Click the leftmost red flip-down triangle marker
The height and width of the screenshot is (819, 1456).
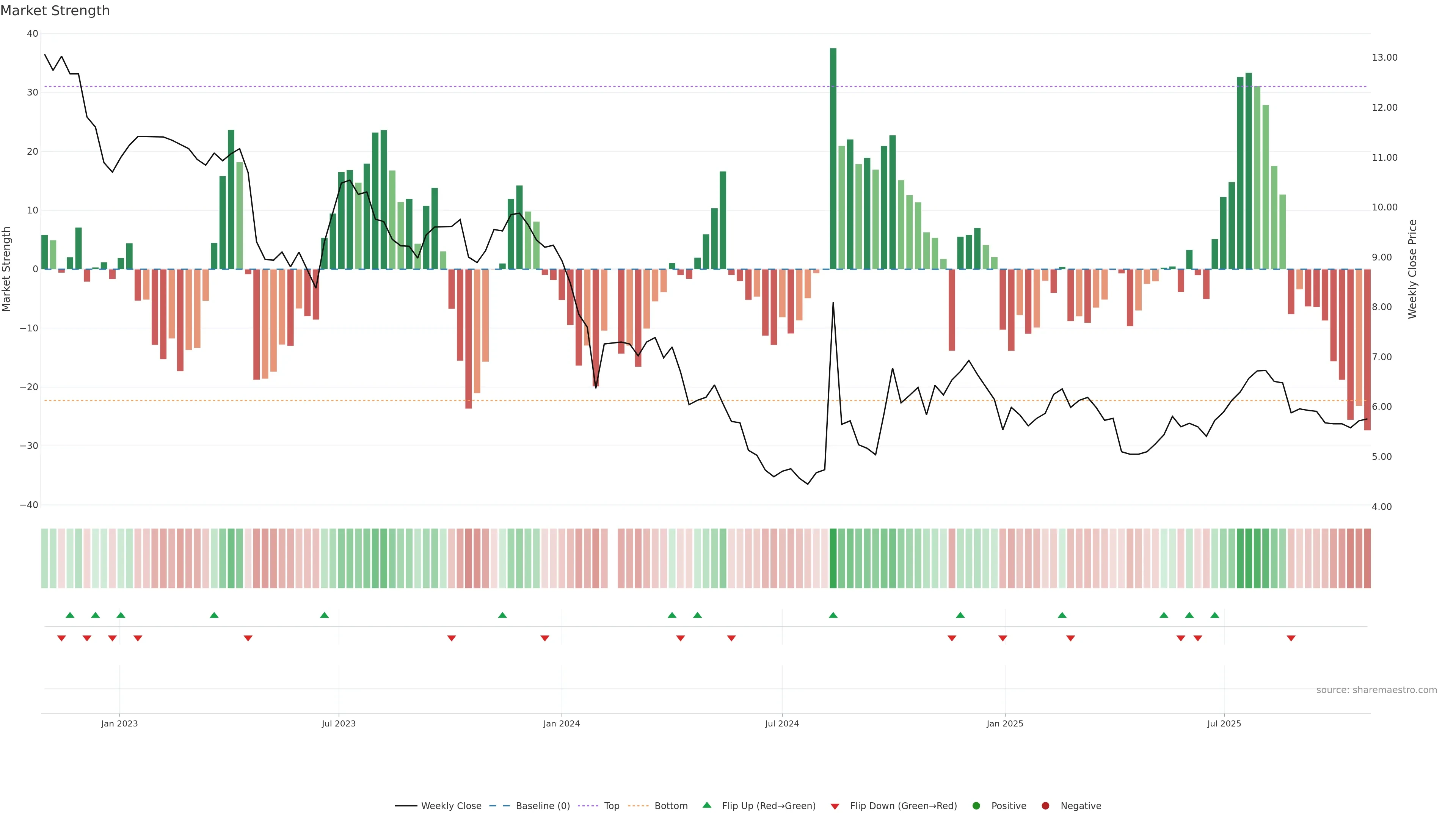click(x=61, y=638)
